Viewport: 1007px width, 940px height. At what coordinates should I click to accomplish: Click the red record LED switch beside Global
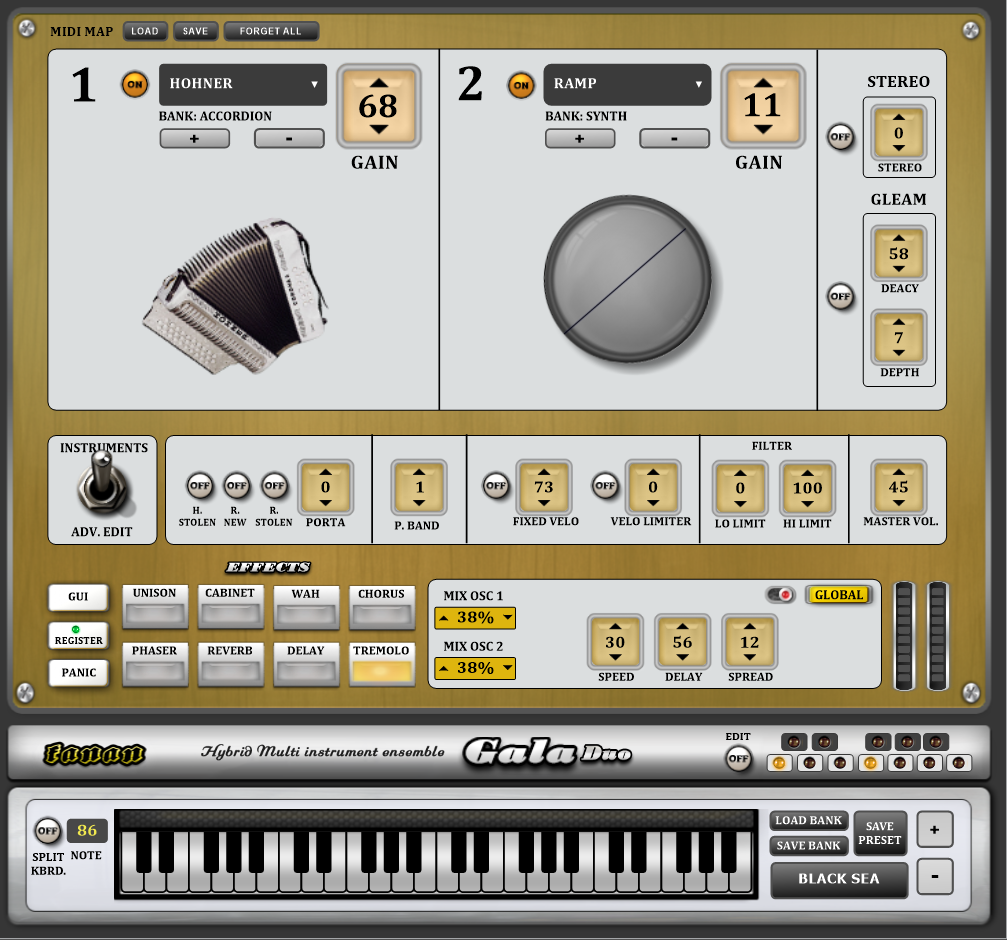(780, 595)
